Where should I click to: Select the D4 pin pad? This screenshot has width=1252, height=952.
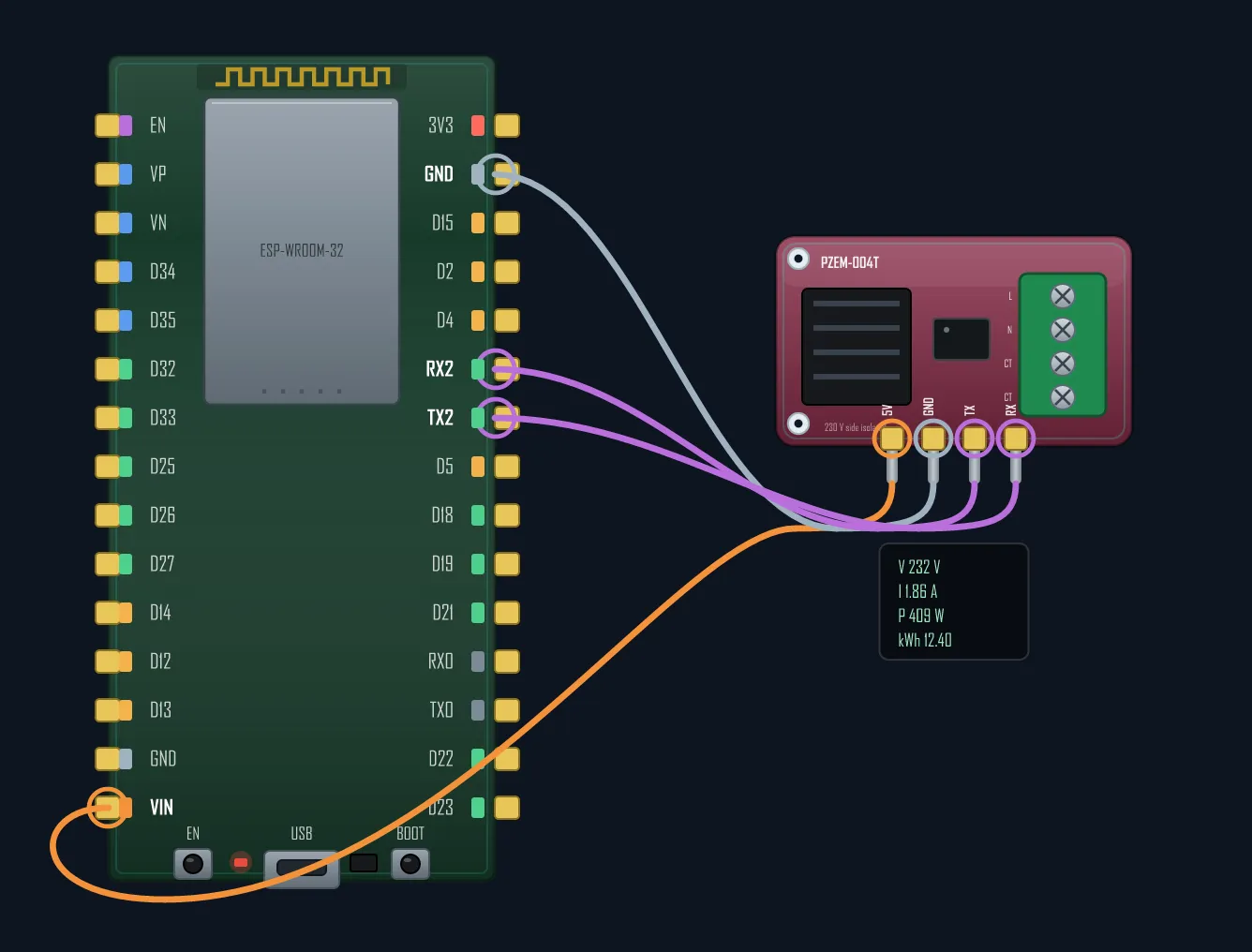tap(507, 320)
